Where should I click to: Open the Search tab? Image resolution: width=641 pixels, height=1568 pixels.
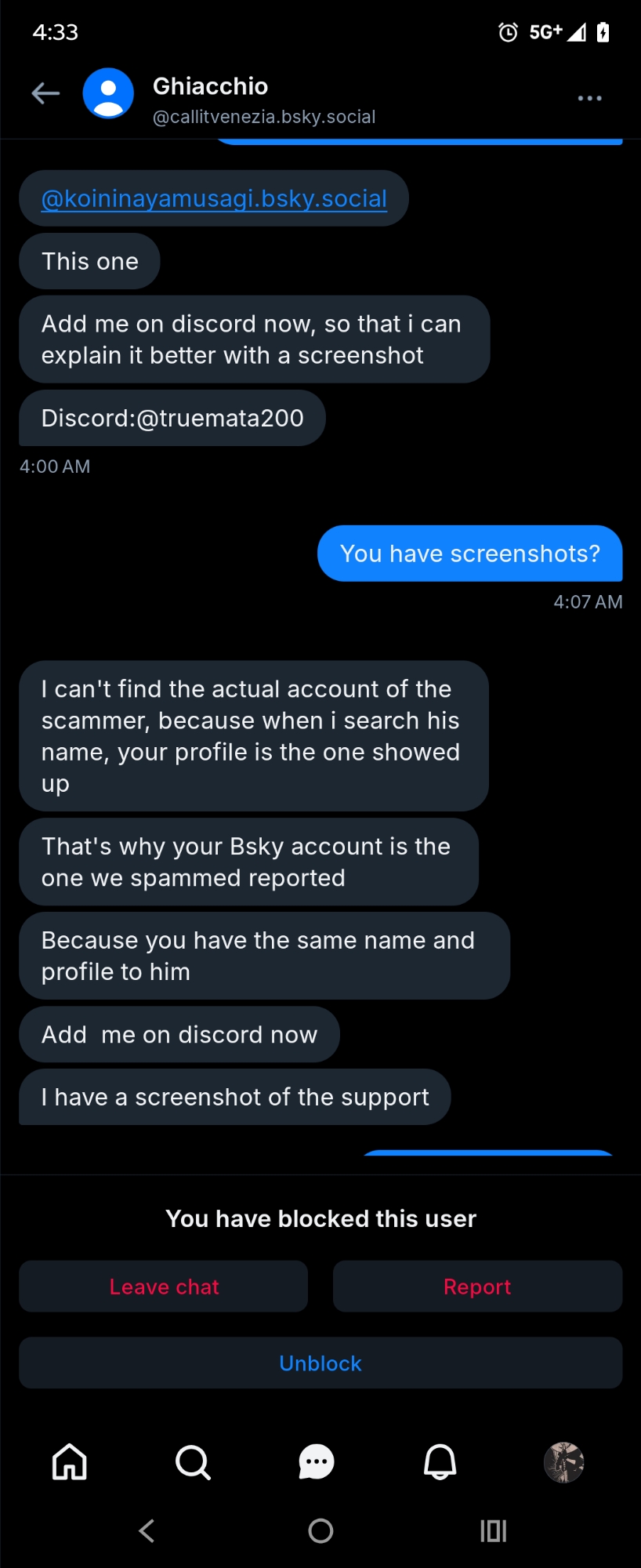click(x=193, y=1462)
